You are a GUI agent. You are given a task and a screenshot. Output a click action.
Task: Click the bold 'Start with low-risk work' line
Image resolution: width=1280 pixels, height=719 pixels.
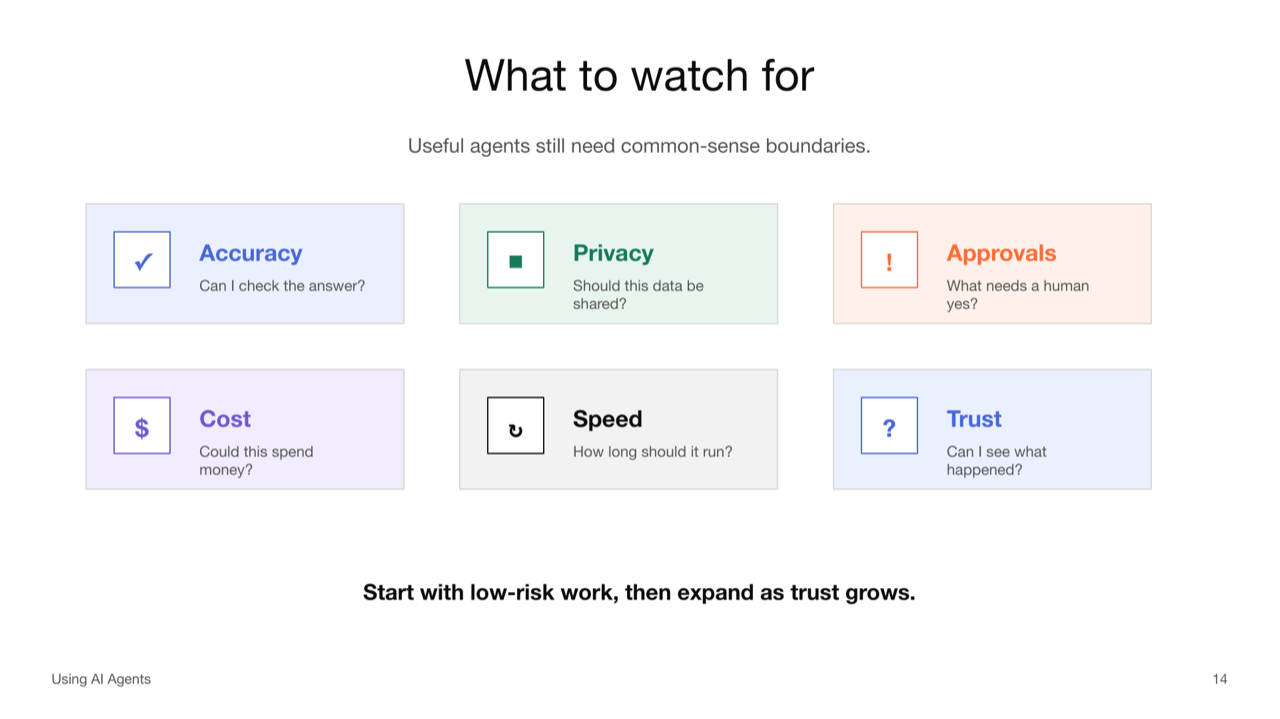pos(639,592)
